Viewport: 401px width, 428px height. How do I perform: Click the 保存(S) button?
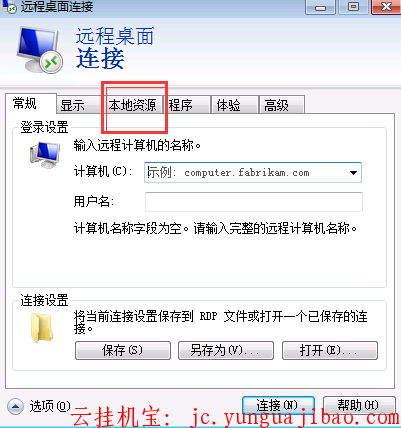123,350
